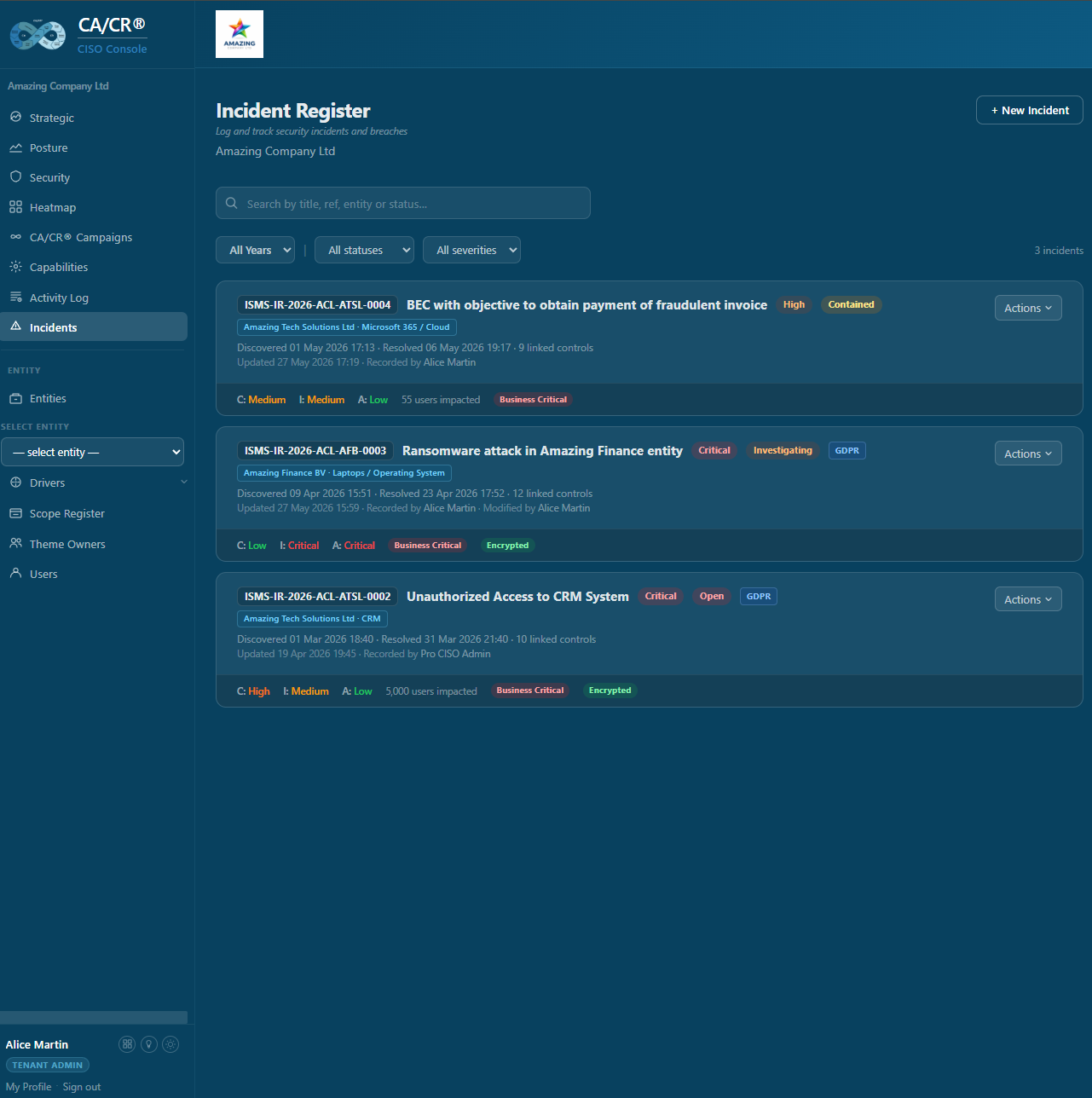Expand the Drivers chevron in sidebar
1092x1098 pixels.
coord(183,482)
